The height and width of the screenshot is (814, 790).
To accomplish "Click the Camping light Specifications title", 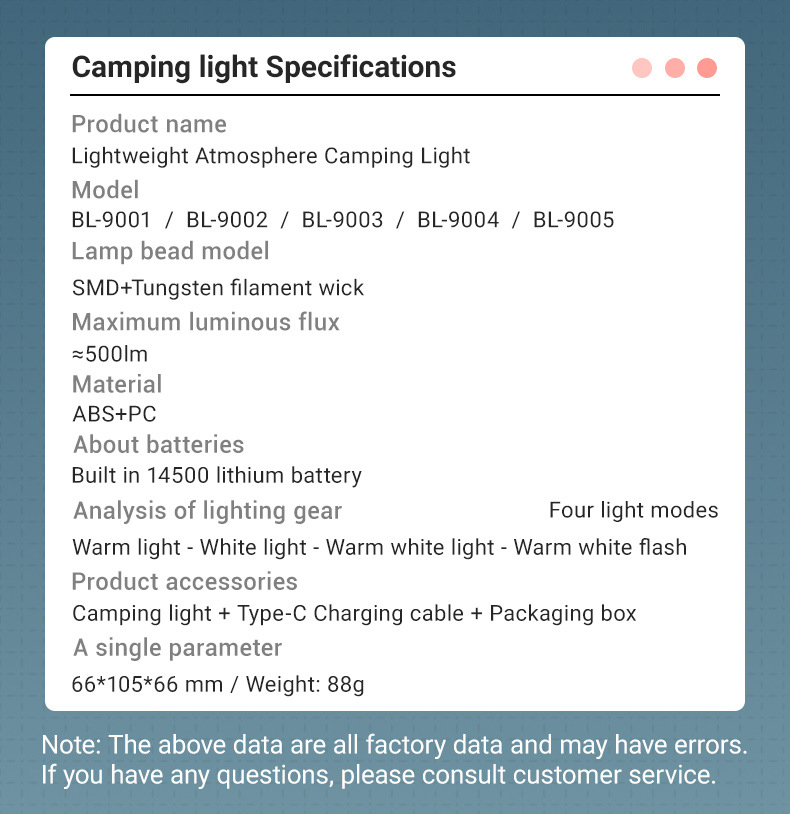I will (x=264, y=67).
